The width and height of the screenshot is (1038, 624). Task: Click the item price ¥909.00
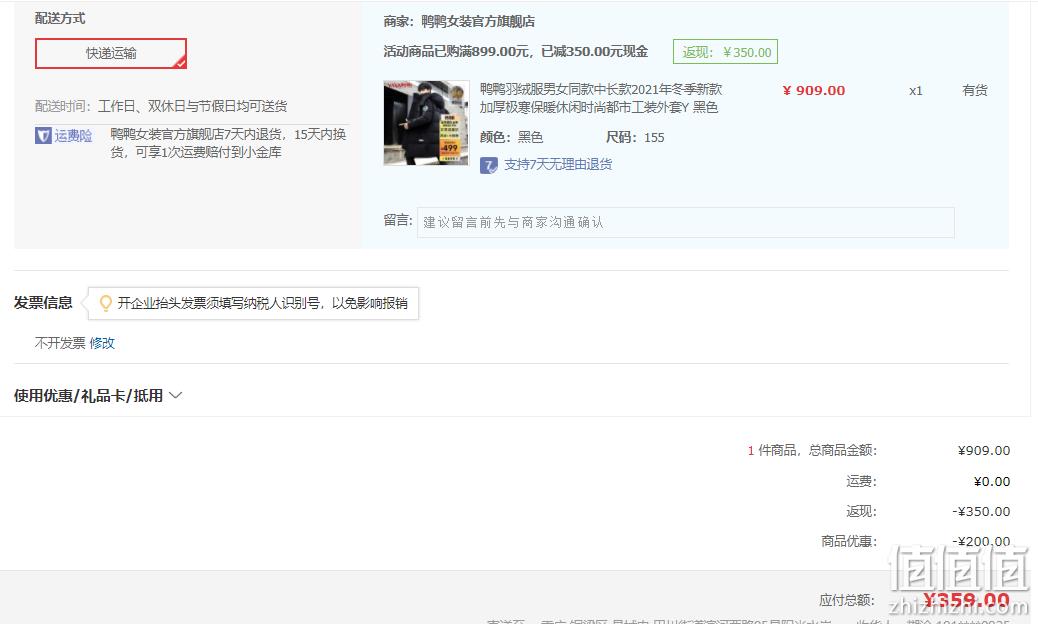pos(814,91)
